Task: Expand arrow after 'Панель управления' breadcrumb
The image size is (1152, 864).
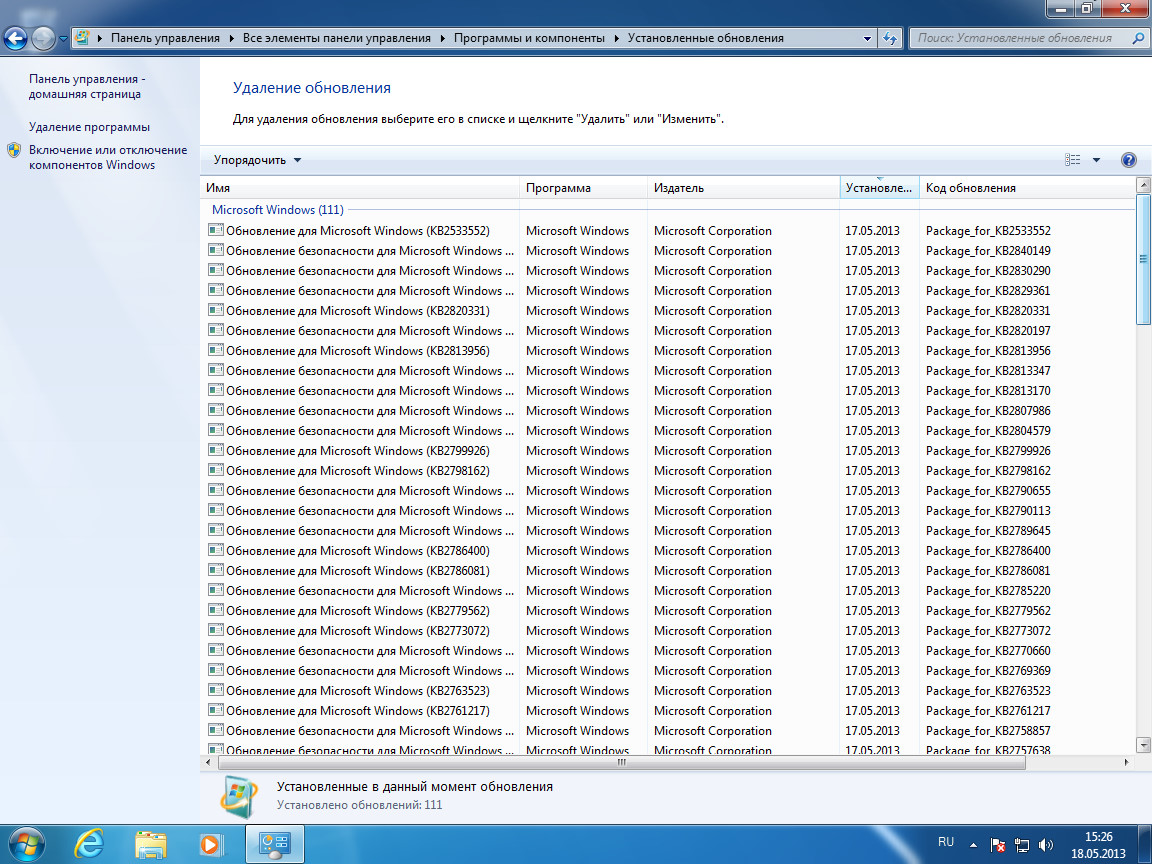Action: pyautogui.click(x=231, y=38)
